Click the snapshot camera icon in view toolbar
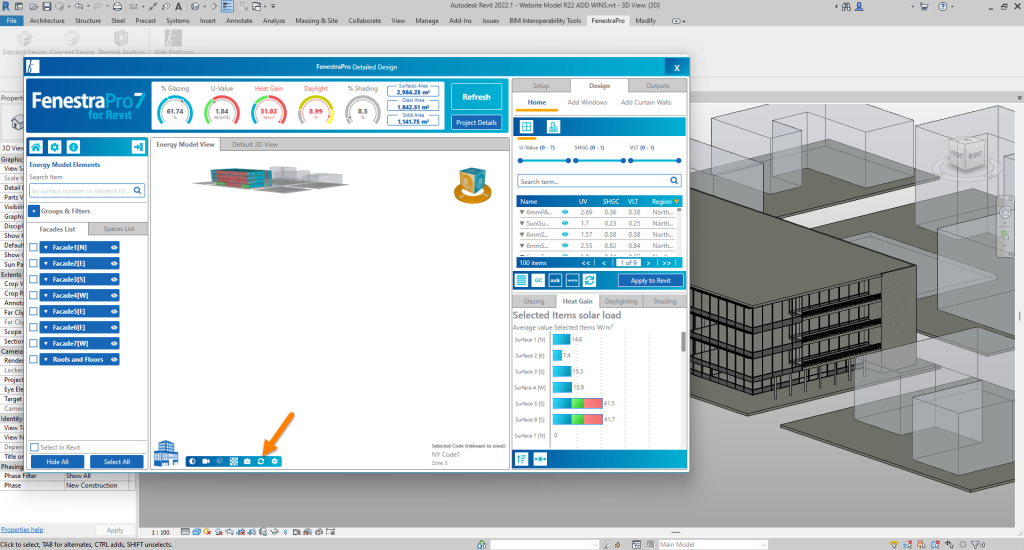The image size is (1024, 550). tap(247, 461)
